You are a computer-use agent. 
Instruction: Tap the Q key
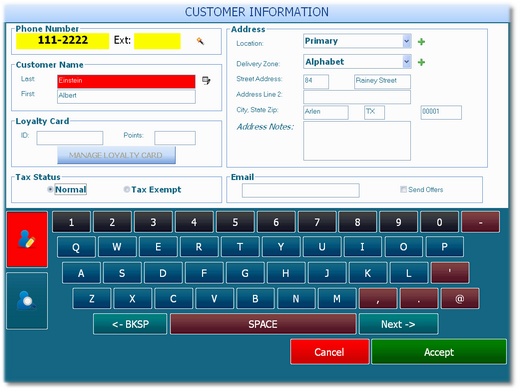point(76,247)
